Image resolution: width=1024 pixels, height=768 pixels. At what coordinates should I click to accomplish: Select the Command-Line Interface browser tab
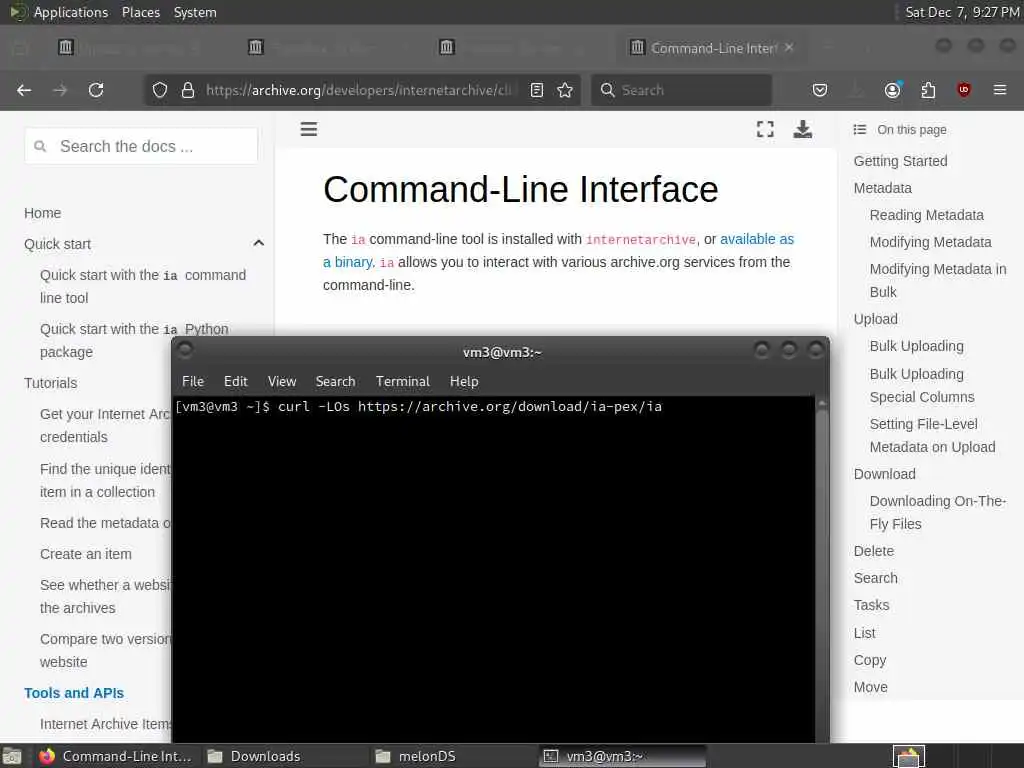(712, 48)
